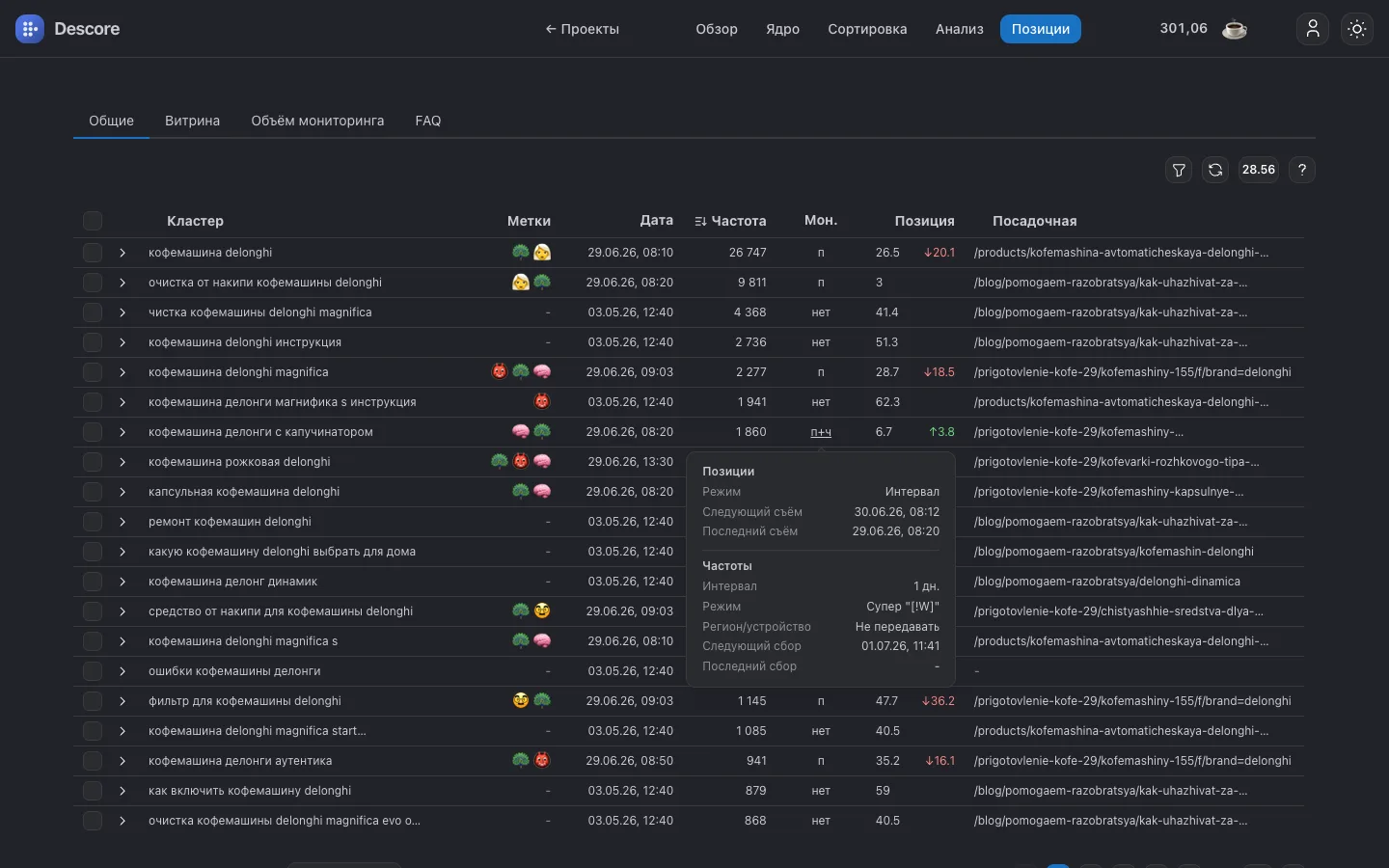Click tag icons in капсульная кофемашина delonghi row
The height and width of the screenshot is (868, 1389).
coord(531,492)
